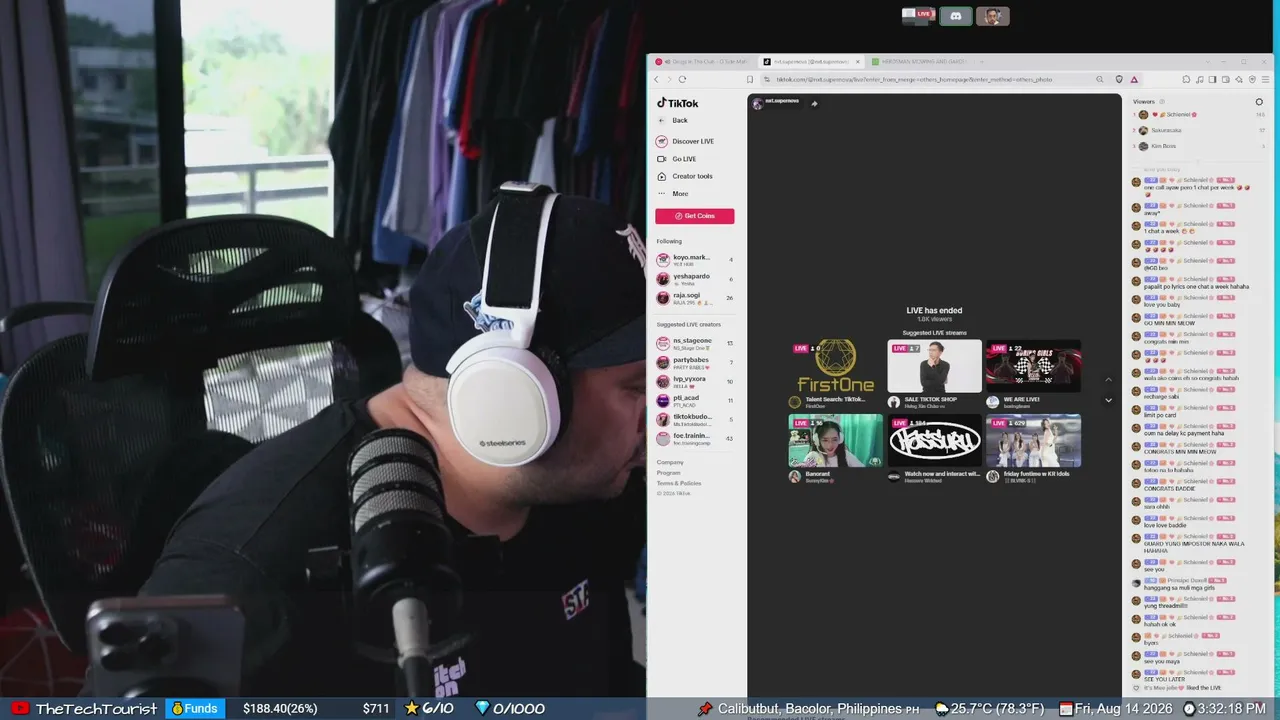
Task: Open browser extensions puzzle icon
Action: point(1186,79)
